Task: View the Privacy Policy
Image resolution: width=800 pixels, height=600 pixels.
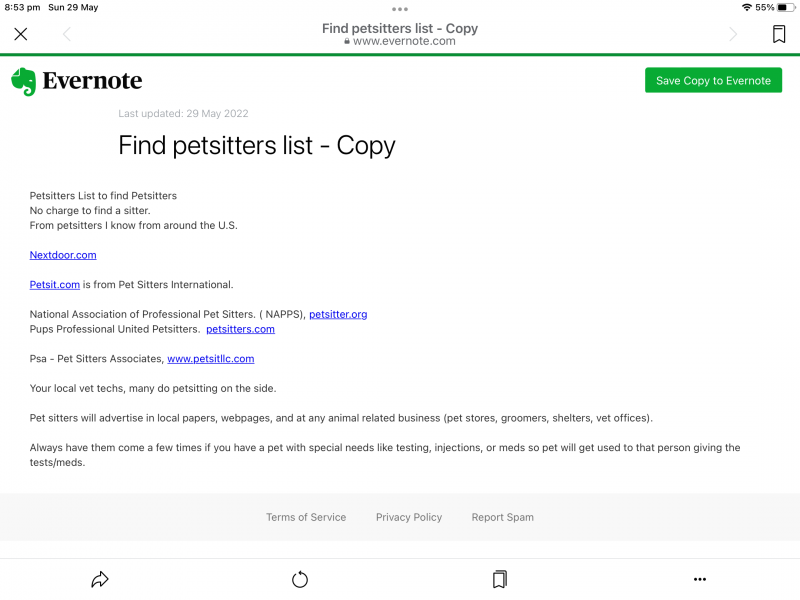Action: [x=409, y=517]
